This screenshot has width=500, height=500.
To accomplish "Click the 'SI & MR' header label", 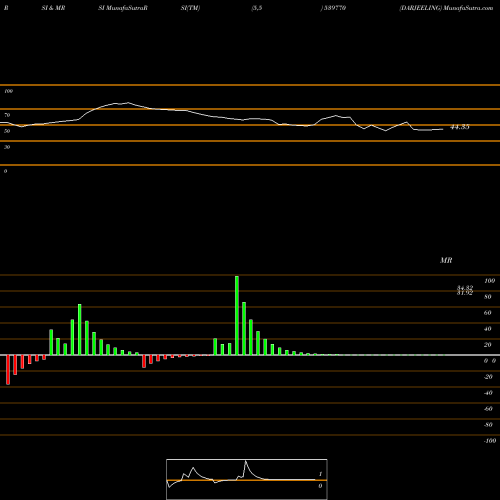I will tap(53, 8).
